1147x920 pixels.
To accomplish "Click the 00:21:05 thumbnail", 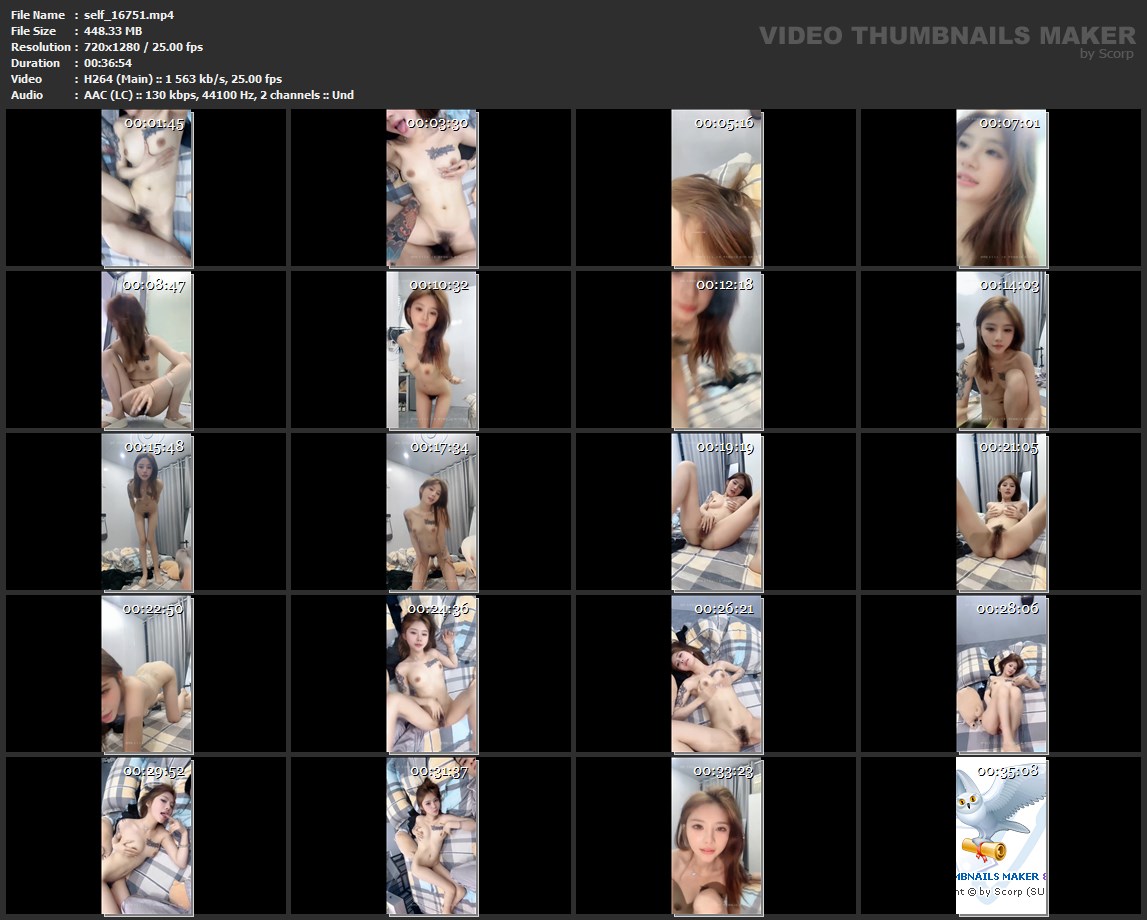I will 1001,511.
